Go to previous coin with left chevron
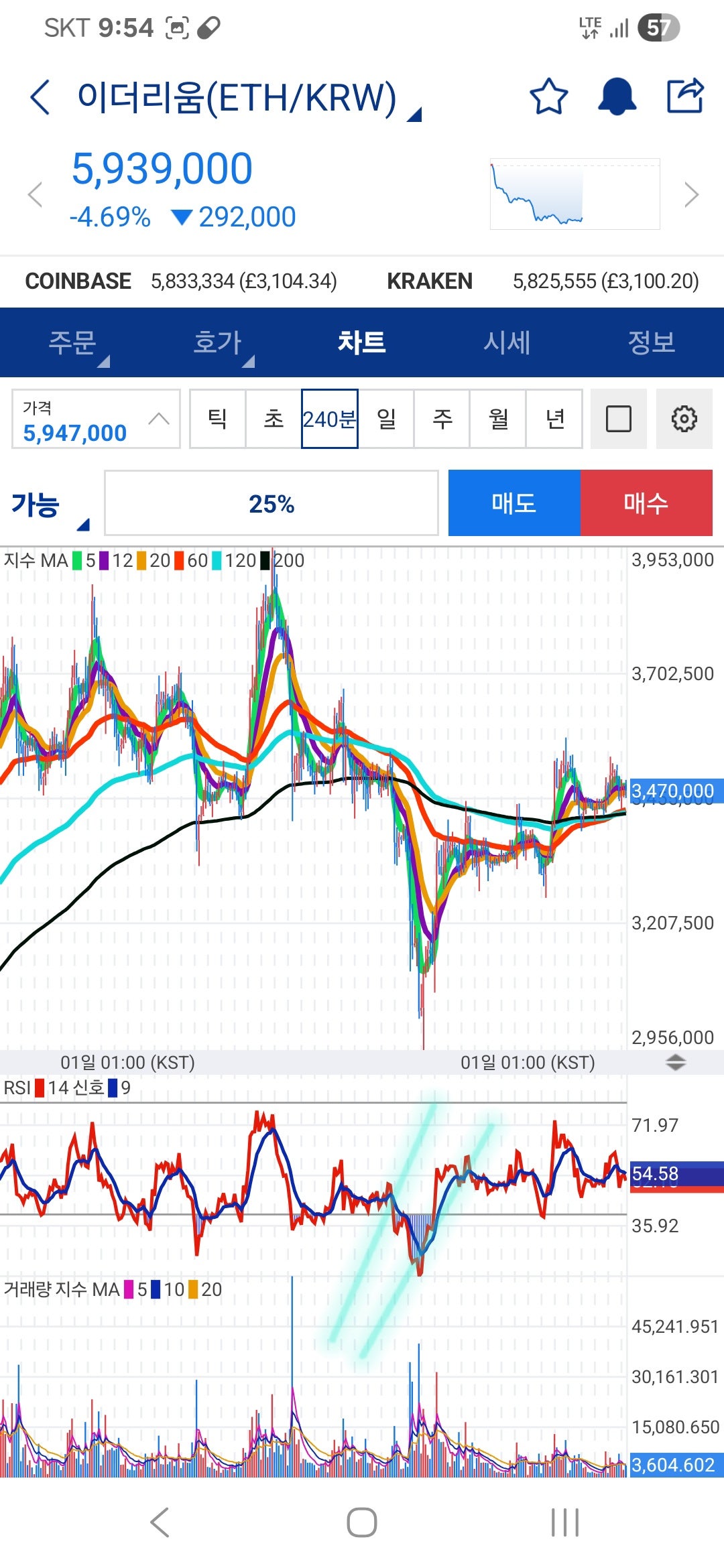This screenshot has height=1568, width=724. click(35, 195)
